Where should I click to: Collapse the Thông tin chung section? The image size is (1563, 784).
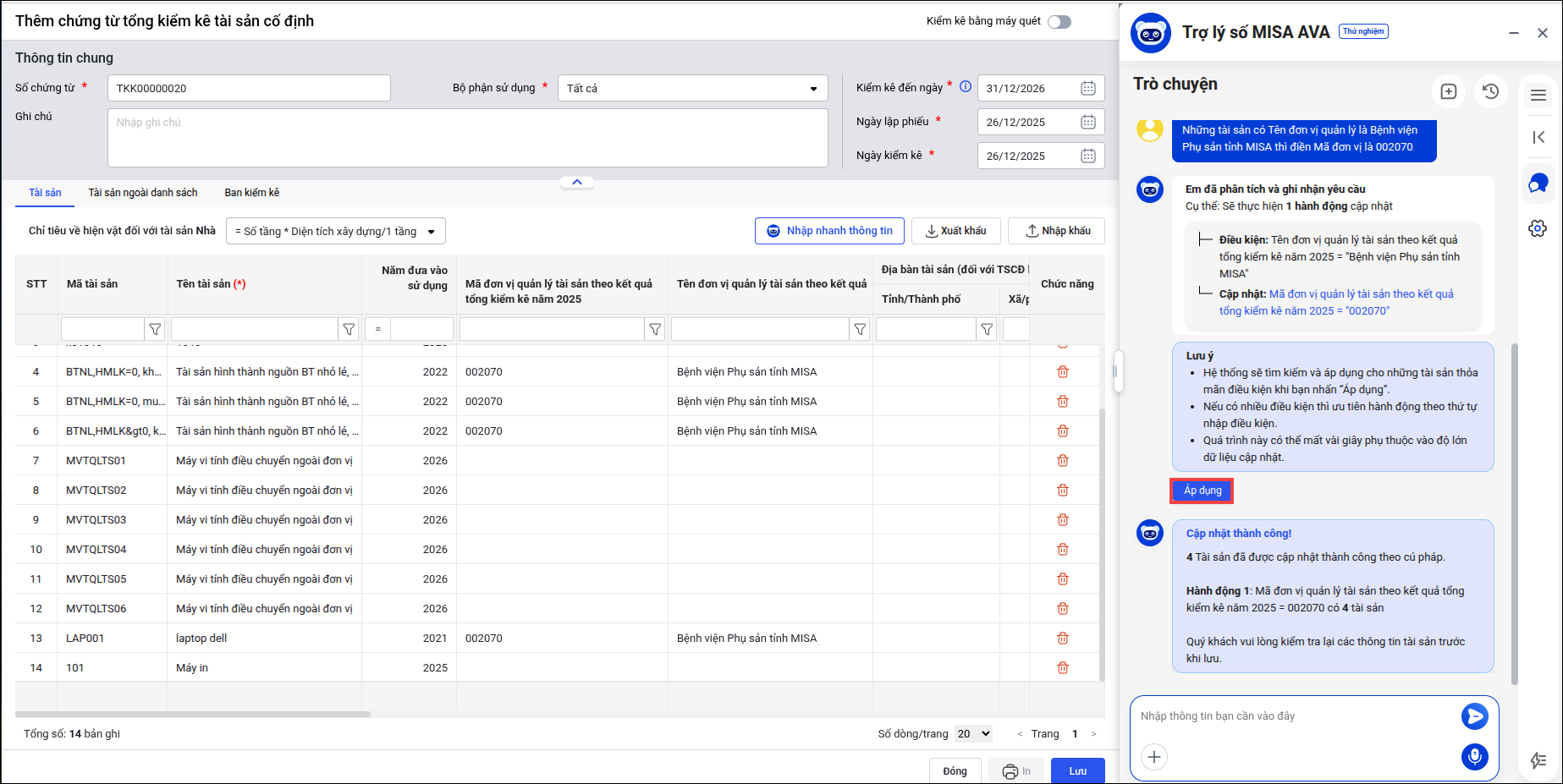576,182
